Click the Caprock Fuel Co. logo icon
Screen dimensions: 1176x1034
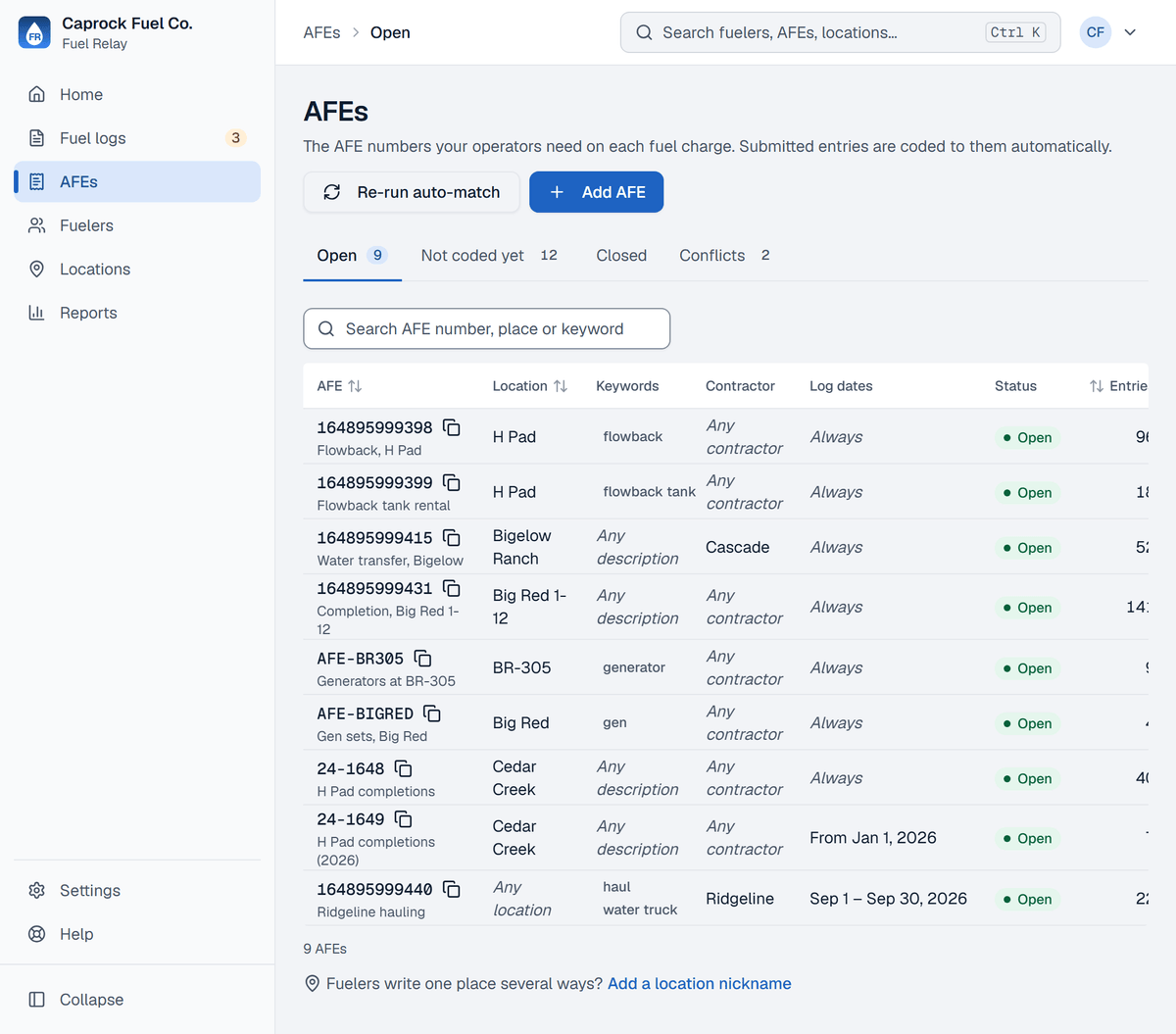(34, 32)
